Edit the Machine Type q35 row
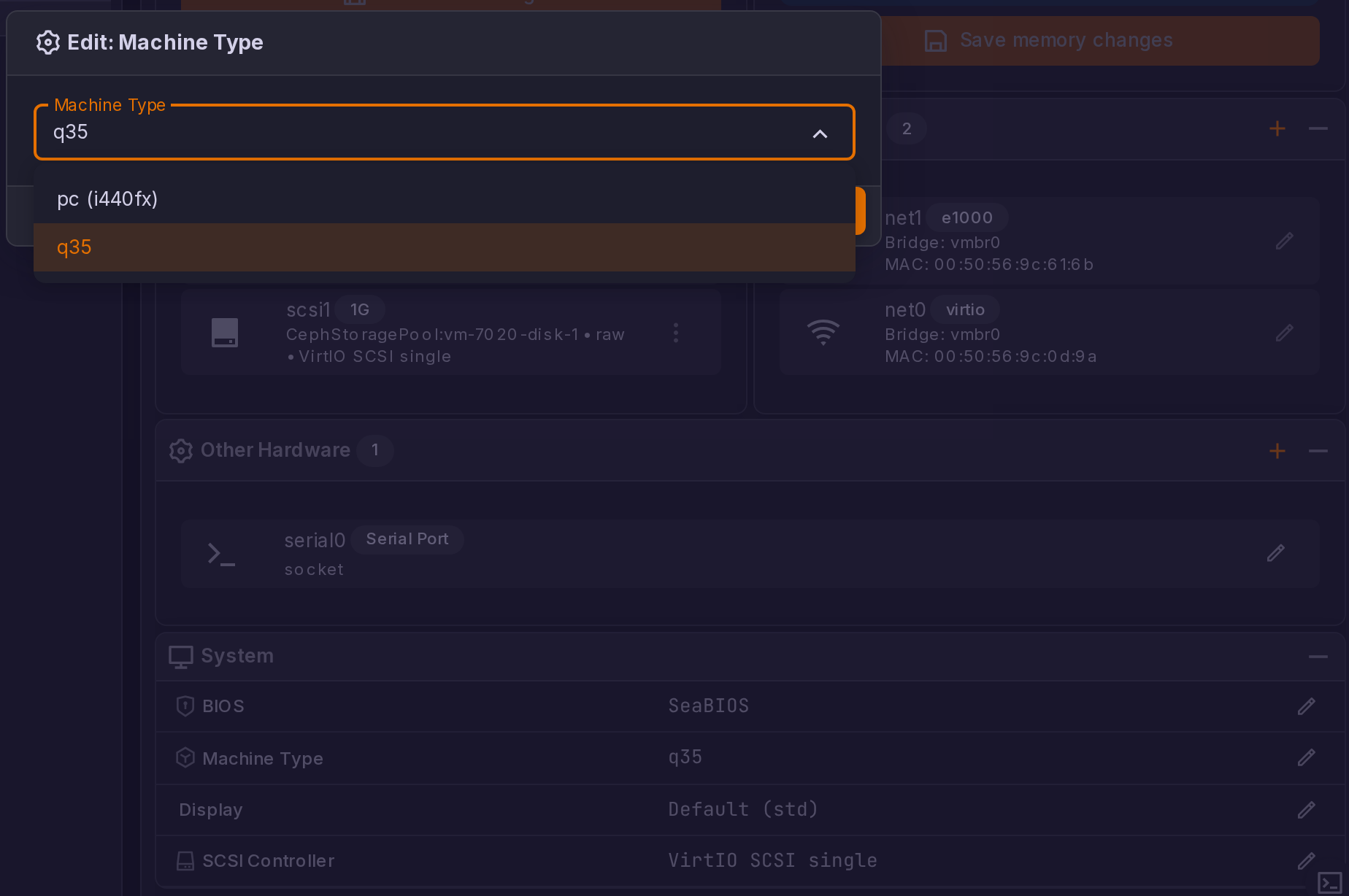This screenshot has width=1349, height=896. (1306, 757)
